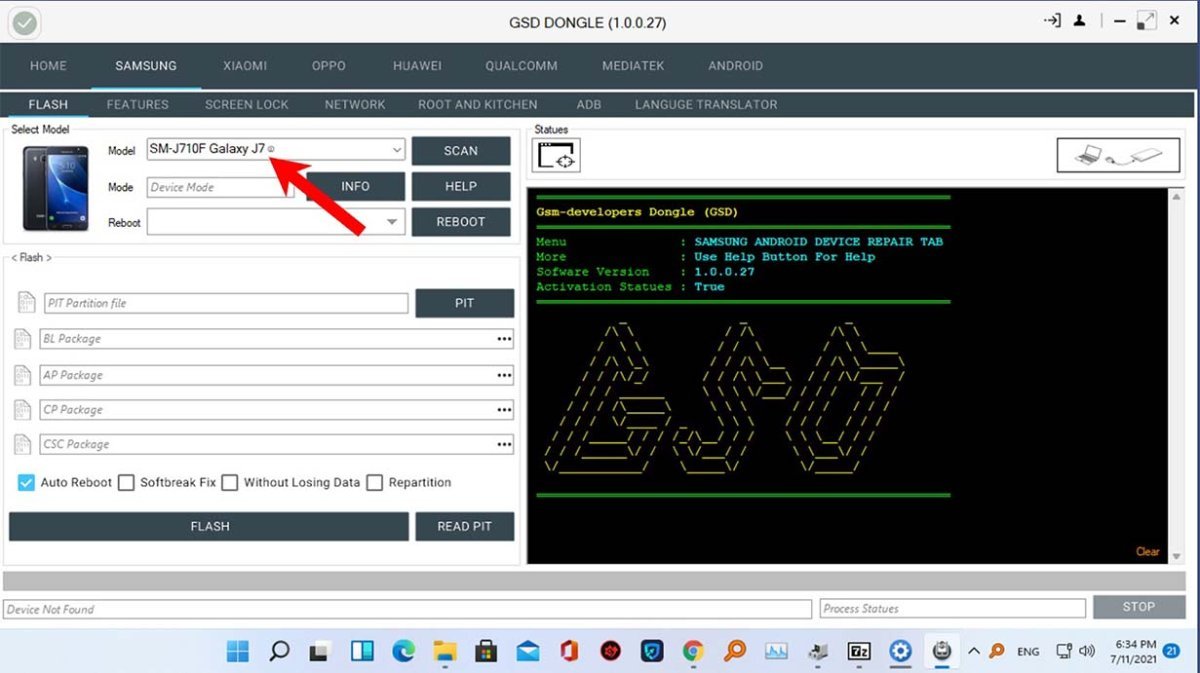Open the ADB sub-tab
This screenshot has height=673, width=1200.
(x=589, y=104)
